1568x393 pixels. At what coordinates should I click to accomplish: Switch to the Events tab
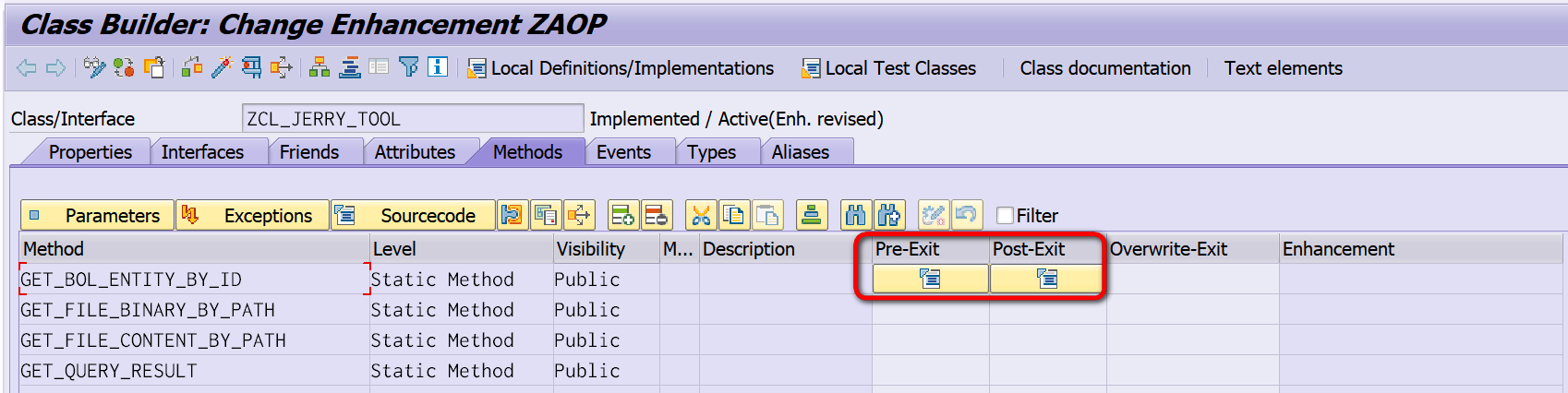tap(623, 152)
